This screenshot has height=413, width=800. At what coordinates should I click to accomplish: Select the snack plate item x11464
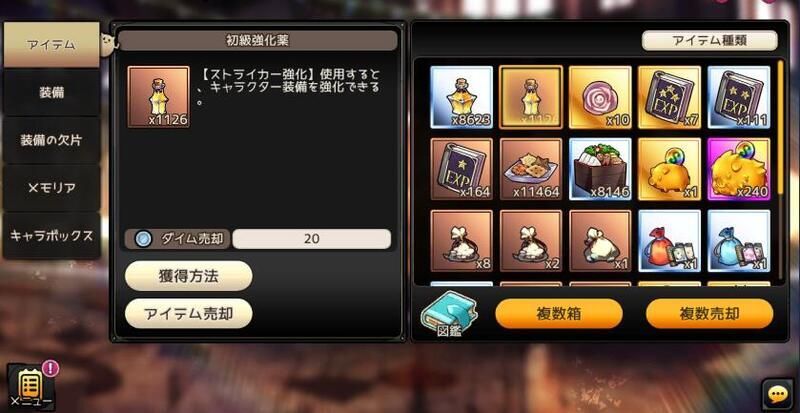tap(531, 169)
